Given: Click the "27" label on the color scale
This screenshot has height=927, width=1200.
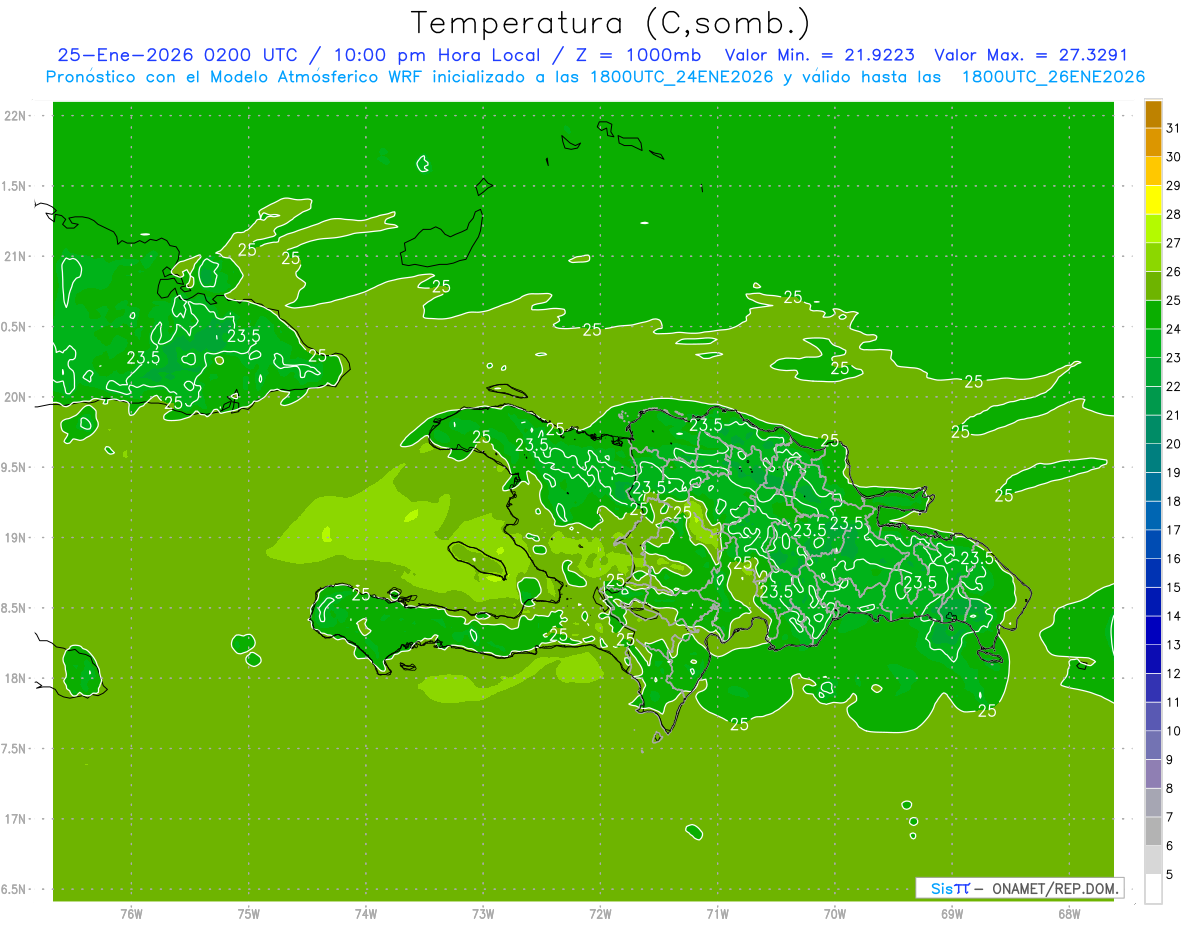Looking at the screenshot, I should (1173, 243).
